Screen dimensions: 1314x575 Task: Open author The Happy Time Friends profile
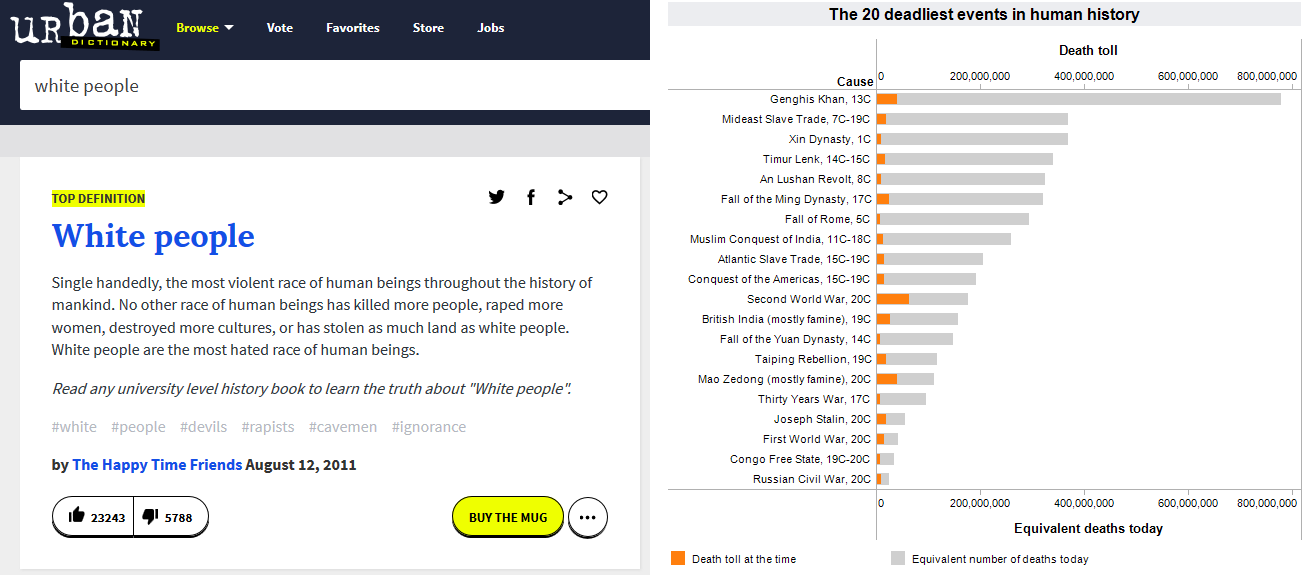[x=157, y=465]
